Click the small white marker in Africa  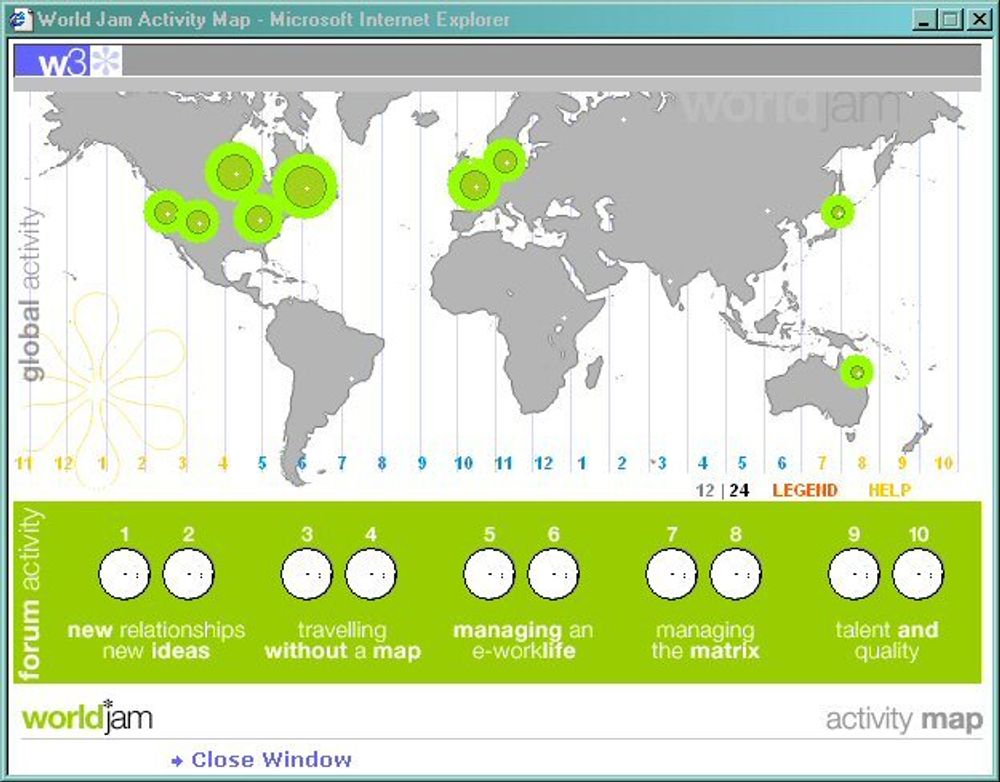click(x=564, y=318)
